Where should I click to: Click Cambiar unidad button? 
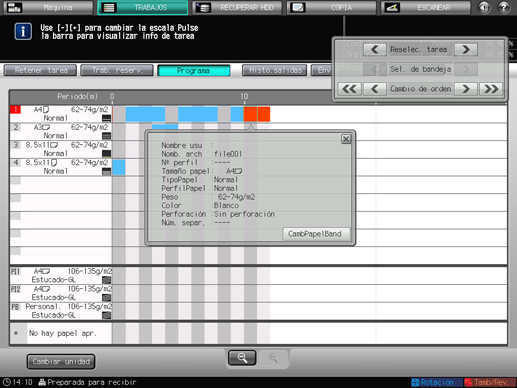tap(61, 362)
